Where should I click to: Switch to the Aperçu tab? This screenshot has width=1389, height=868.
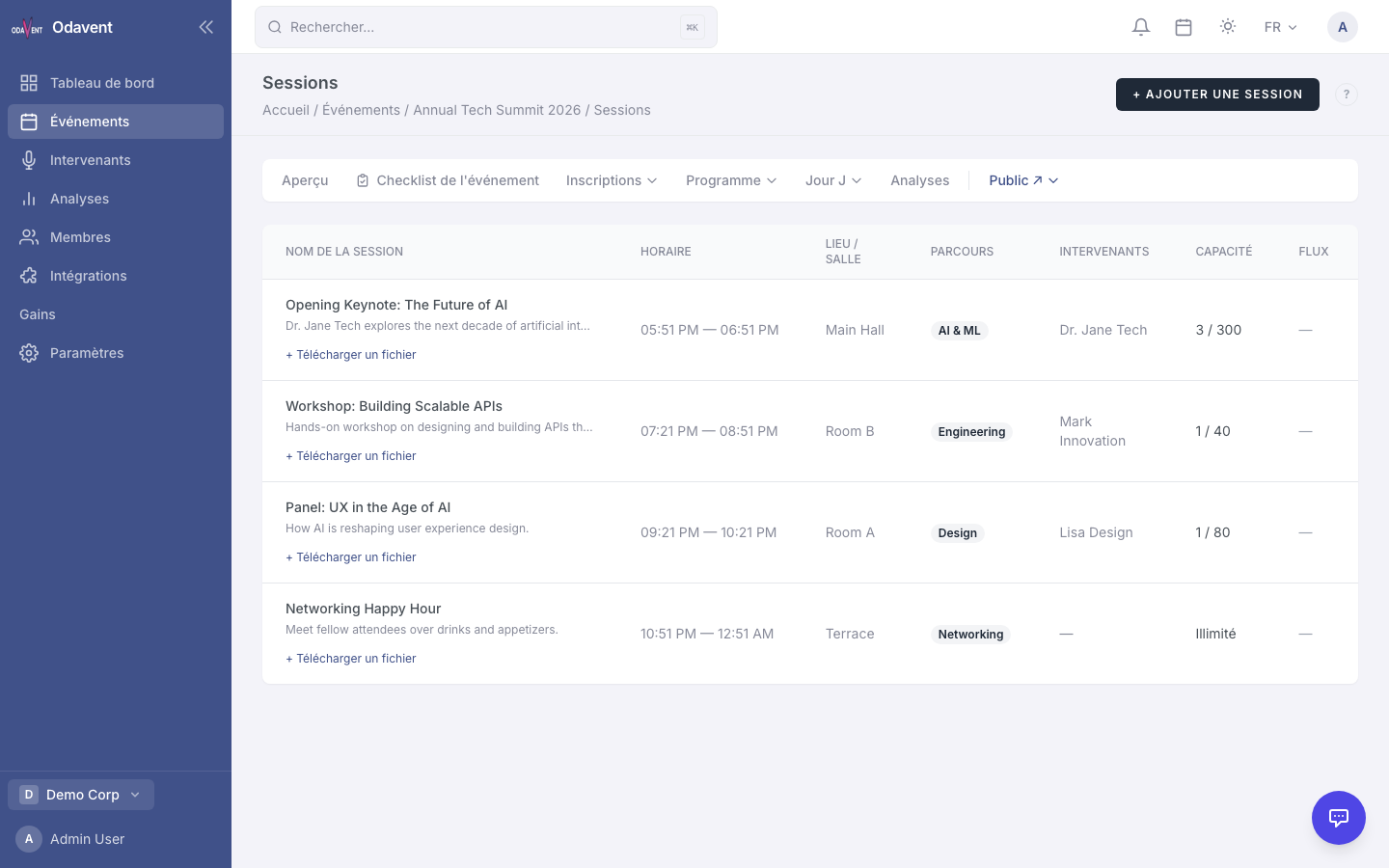305,180
